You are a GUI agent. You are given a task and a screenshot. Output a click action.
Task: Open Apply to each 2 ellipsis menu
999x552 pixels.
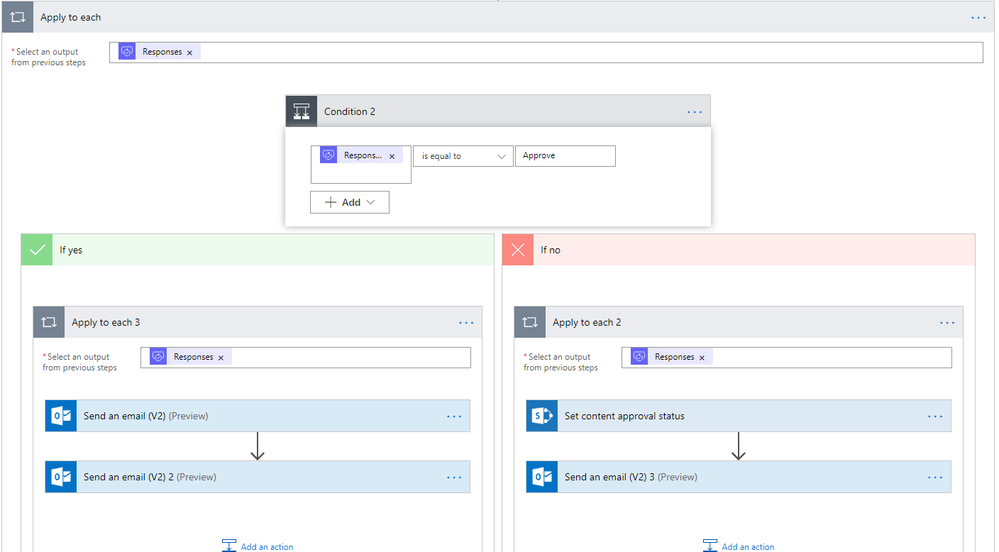coord(947,323)
